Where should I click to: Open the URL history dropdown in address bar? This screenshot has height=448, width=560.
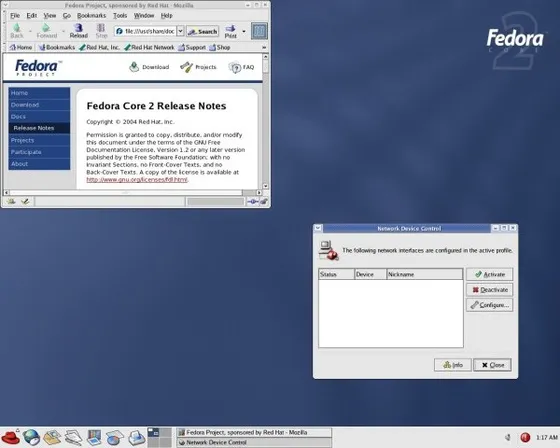pyautogui.click(x=180, y=31)
